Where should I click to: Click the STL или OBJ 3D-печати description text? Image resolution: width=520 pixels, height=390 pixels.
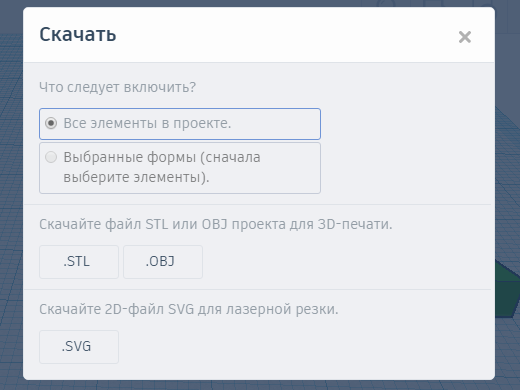point(216,224)
